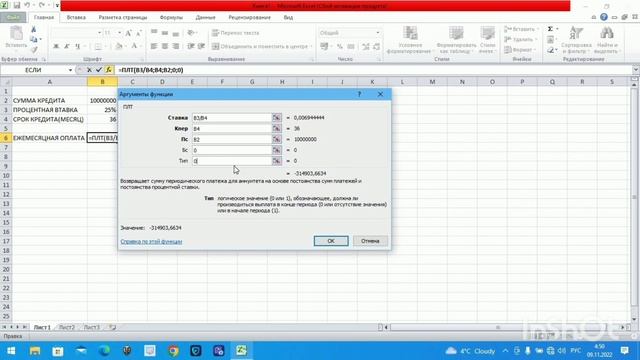Viewport: 640px width, 360px height.
Task: Click Отмена in the function arguments dialog
Action: 370,241
